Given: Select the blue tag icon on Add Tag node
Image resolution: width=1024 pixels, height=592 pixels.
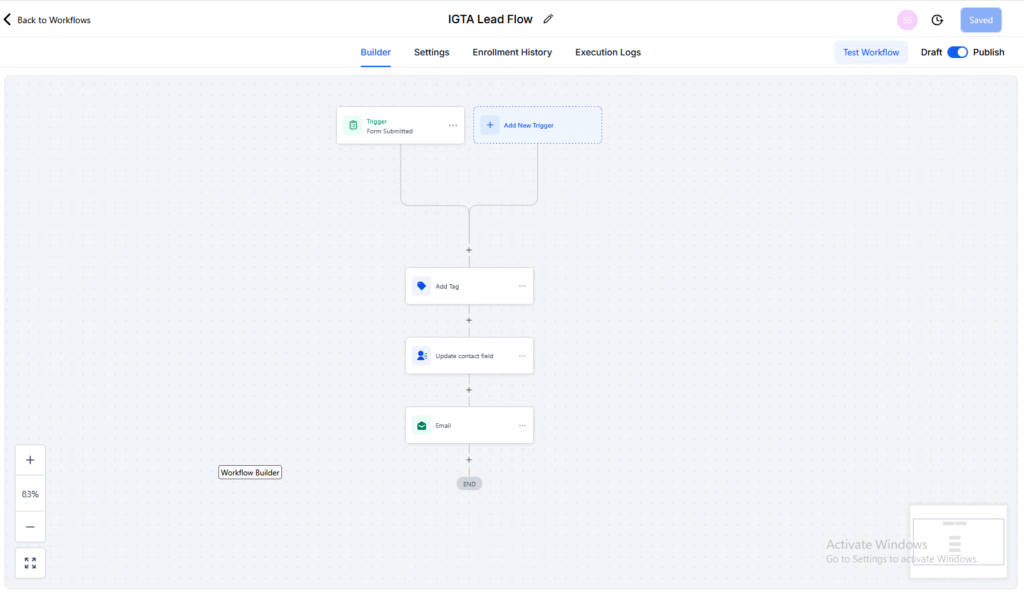Looking at the screenshot, I should (421, 285).
